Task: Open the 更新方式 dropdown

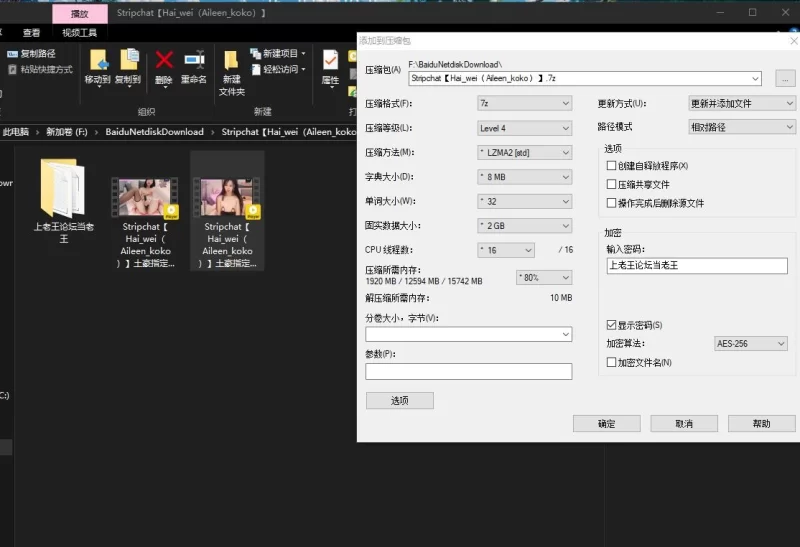Action: 742,104
